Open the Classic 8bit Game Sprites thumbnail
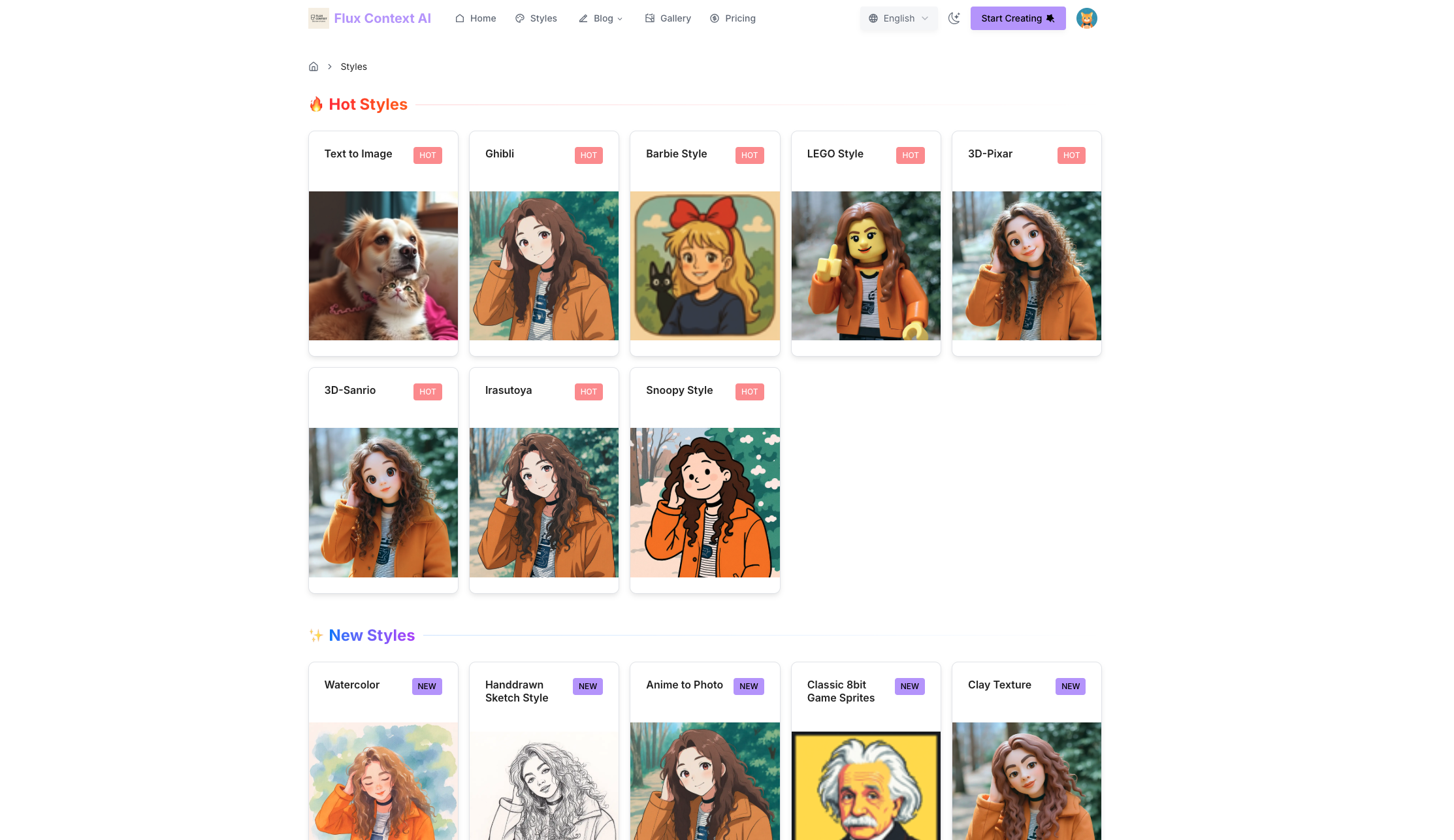The height and width of the screenshot is (840, 1454). 866,786
